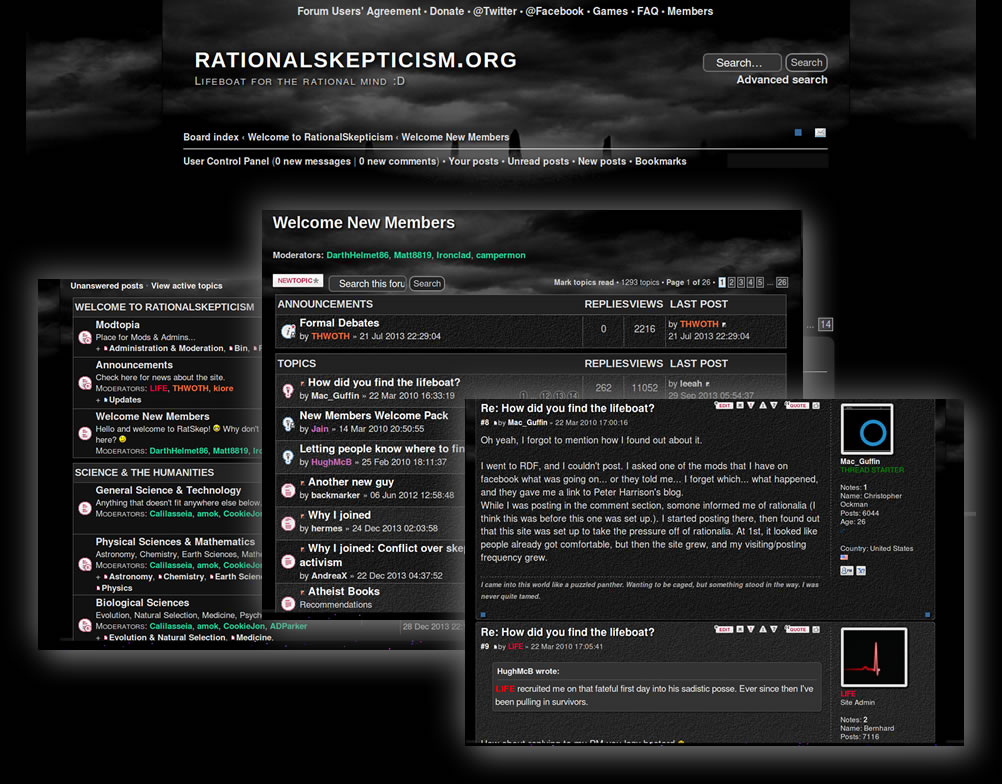Click the delete icon on Mac_Guffin's post
The width and height of the screenshot is (1002, 784).
[x=740, y=405]
